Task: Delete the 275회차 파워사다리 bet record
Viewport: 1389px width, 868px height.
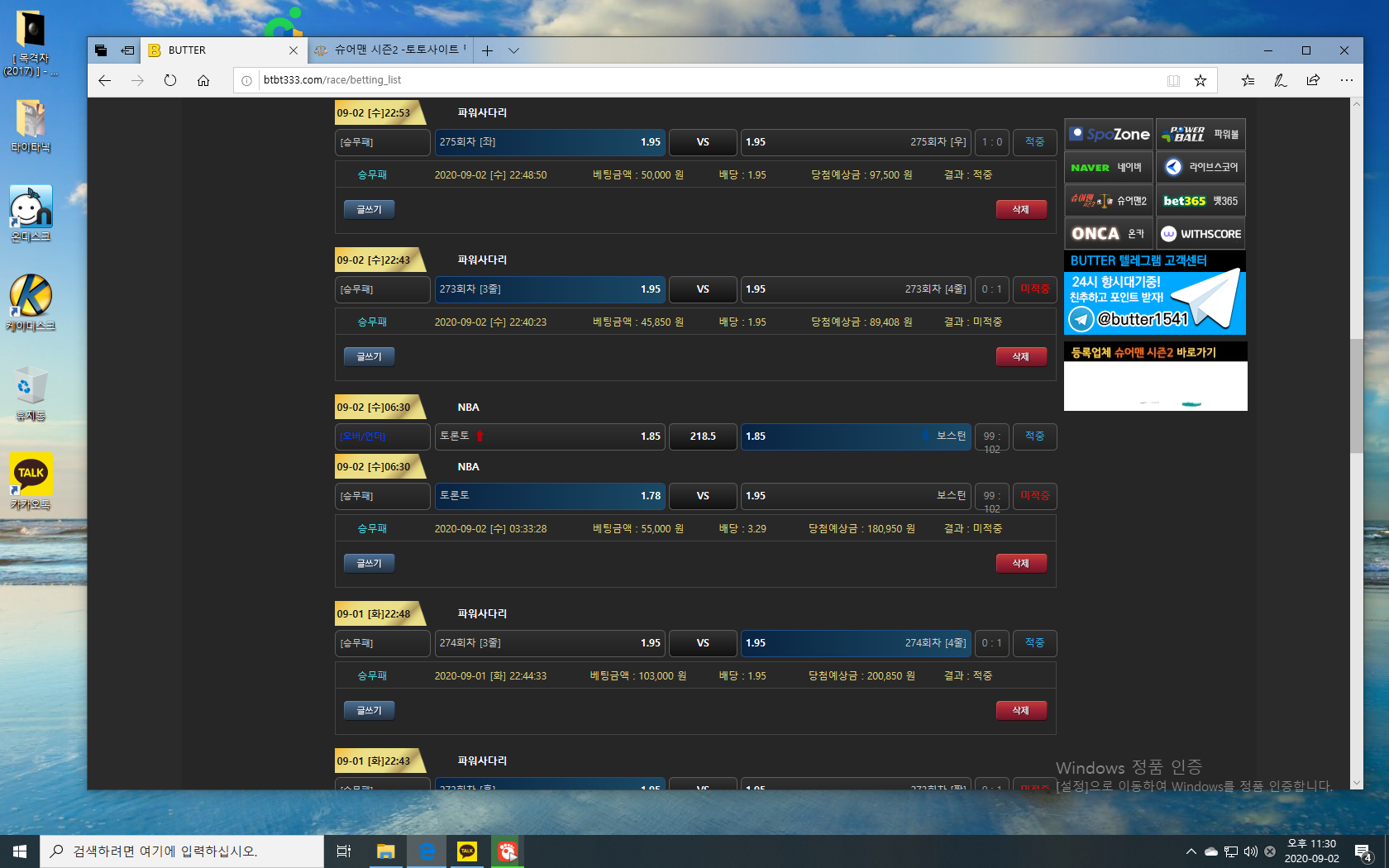Action: [x=1021, y=210]
